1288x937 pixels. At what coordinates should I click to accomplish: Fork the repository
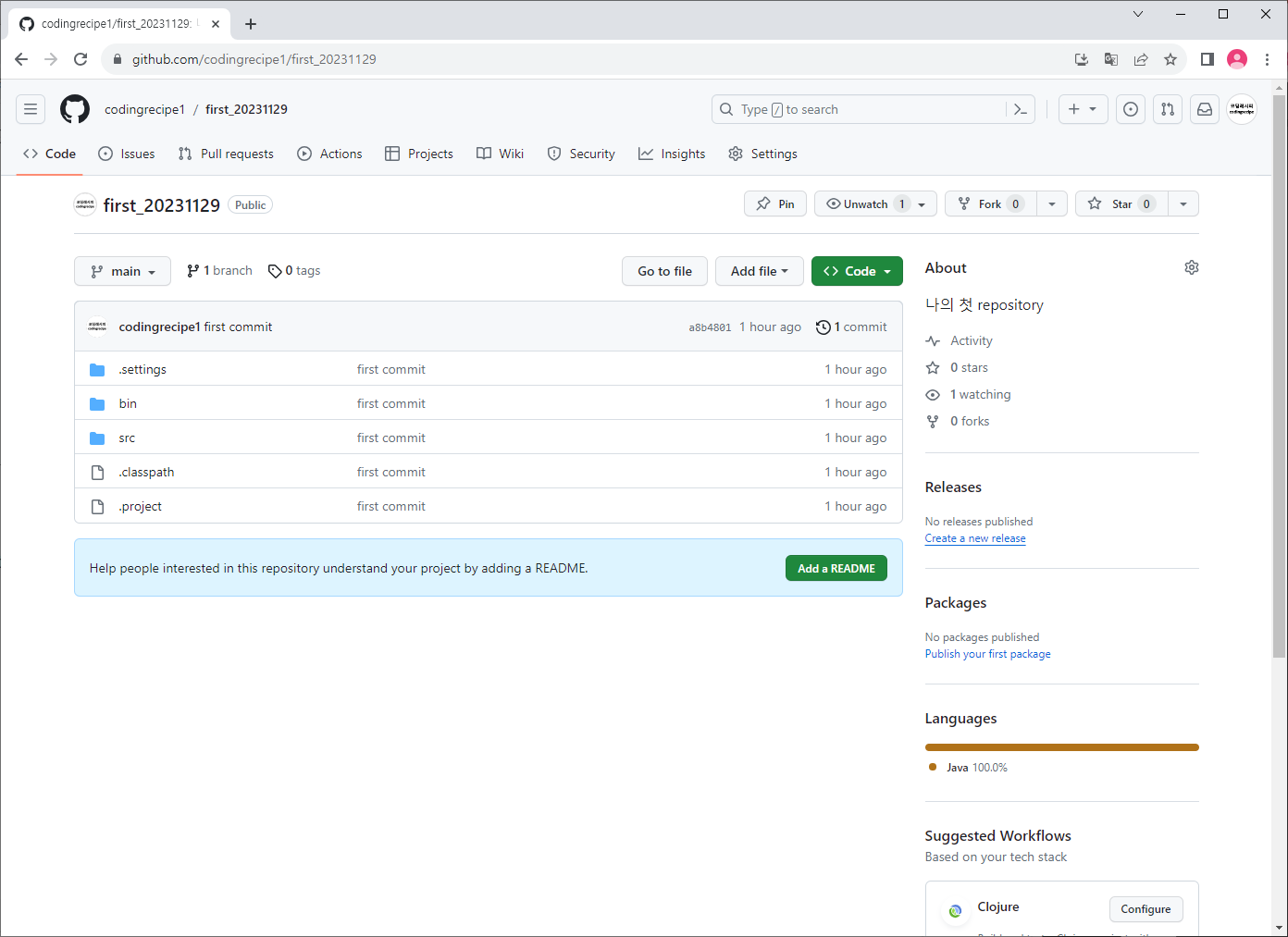coord(990,203)
